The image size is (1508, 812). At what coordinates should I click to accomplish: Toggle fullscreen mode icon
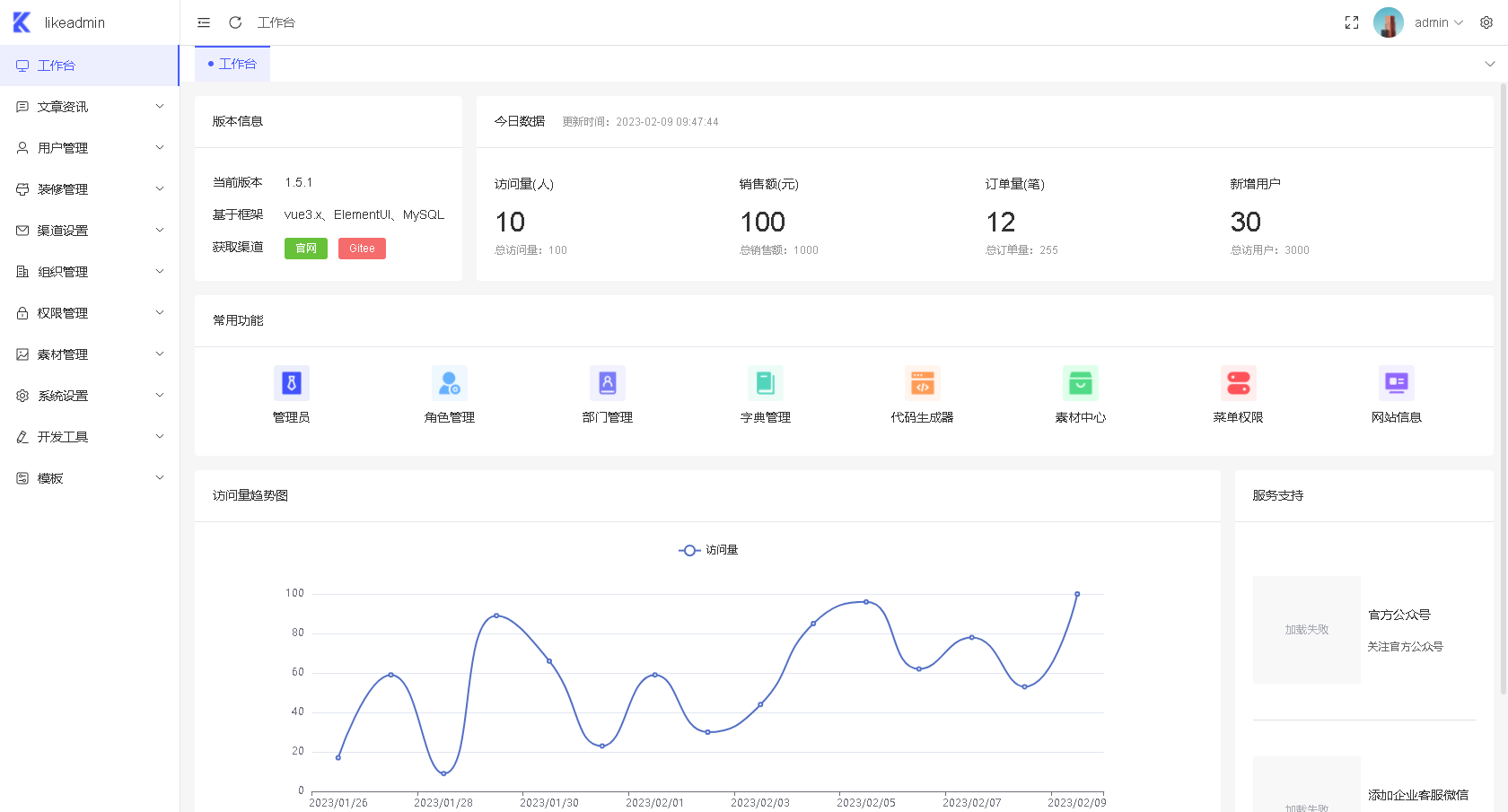click(1352, 22)
